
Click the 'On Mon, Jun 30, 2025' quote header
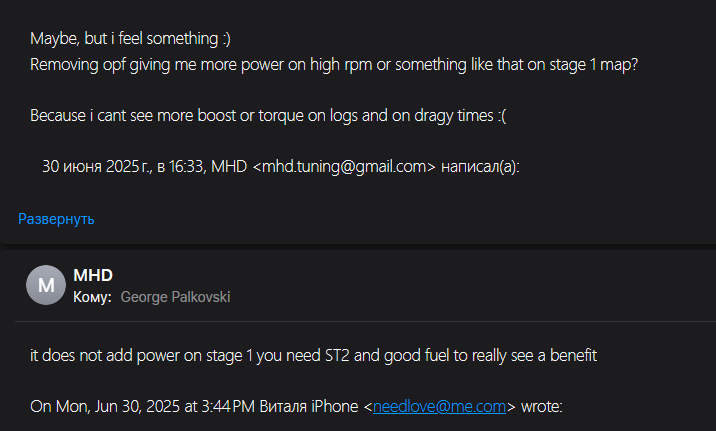296,406
